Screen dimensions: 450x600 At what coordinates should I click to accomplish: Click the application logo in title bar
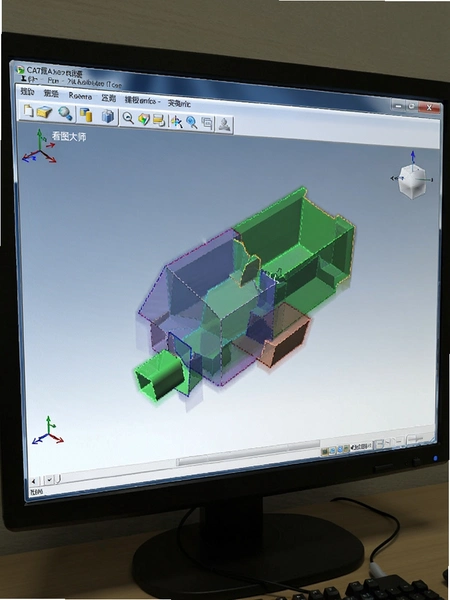[x=20, y=70]
